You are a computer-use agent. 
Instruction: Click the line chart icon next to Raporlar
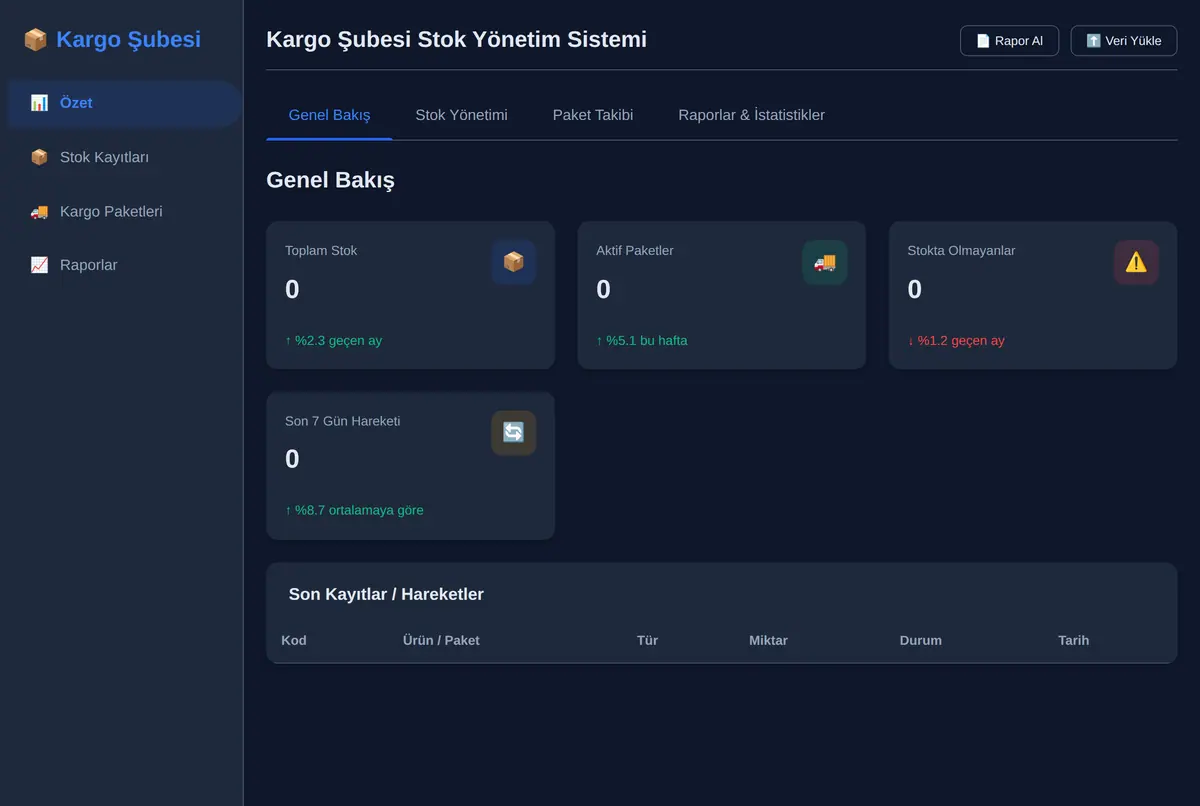(x=39, y=265)
